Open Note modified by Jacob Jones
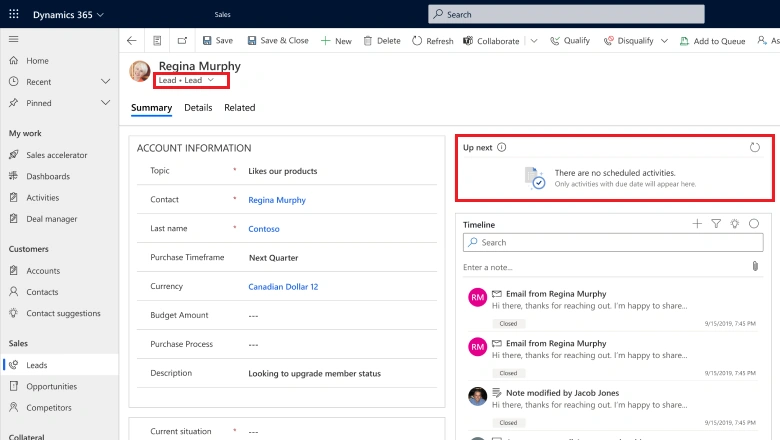Viewport: 780px width, 440px height. (562, 393)
